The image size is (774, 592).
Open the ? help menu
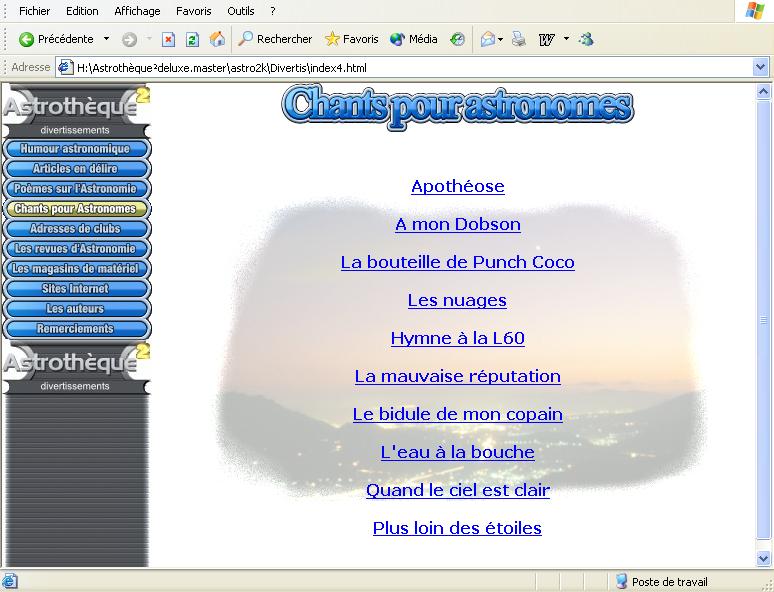[272, 11]
